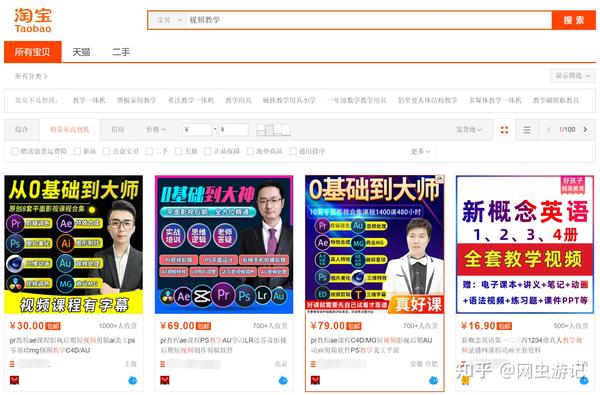Viewport: 600px width, 395px height.
Task: Click Tmall badge on ¥79.00 item
Action: [x=315, y=380]
